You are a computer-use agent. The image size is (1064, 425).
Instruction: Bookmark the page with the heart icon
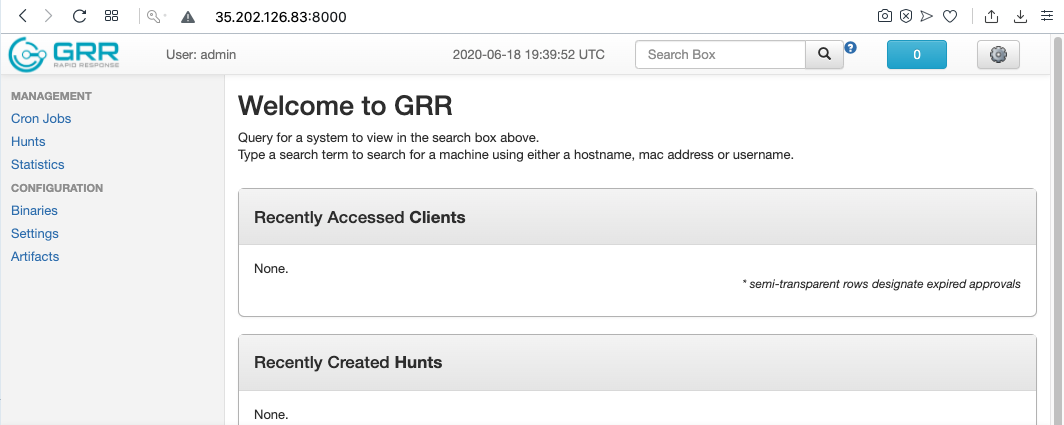point(950,16)
